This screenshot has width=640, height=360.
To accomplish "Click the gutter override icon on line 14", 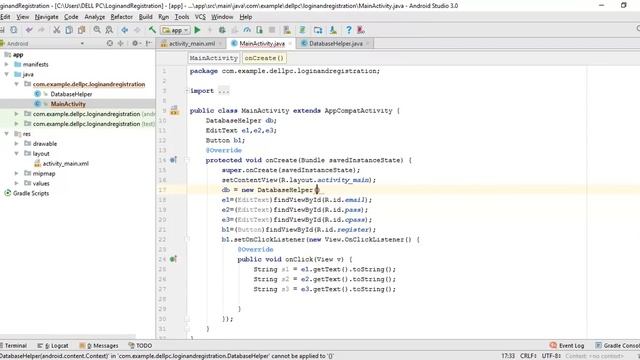I will [x=173, y=160].
